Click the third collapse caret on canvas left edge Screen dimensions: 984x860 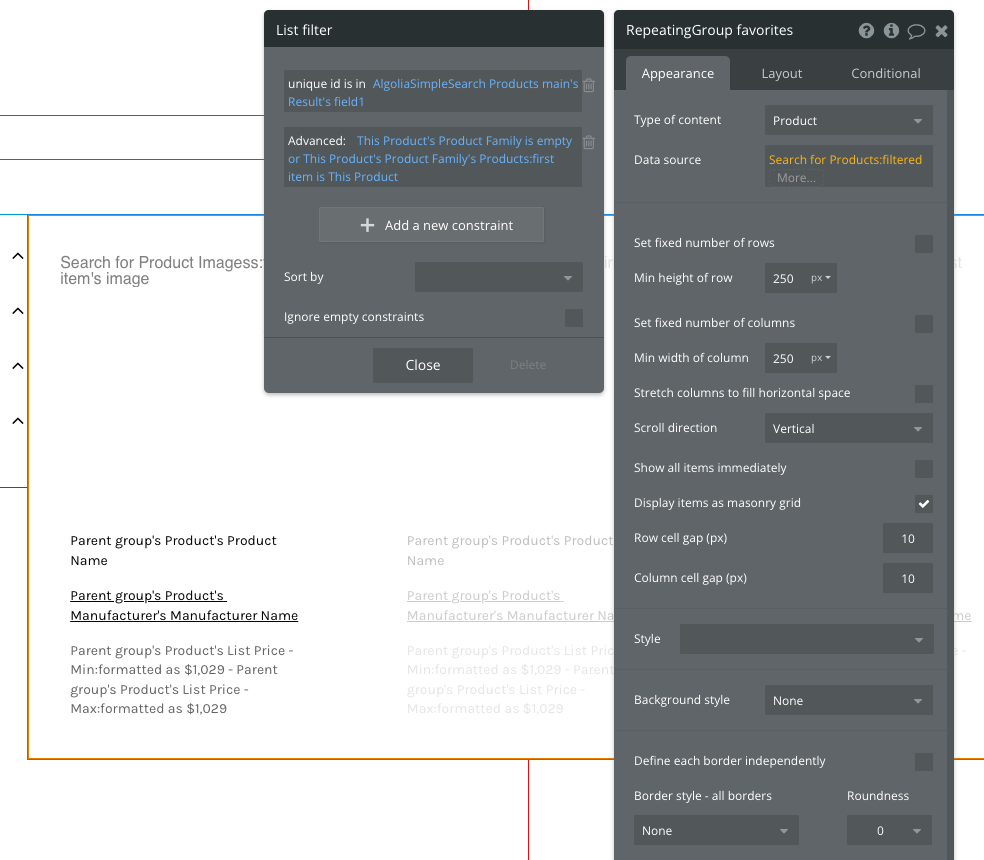18,366
